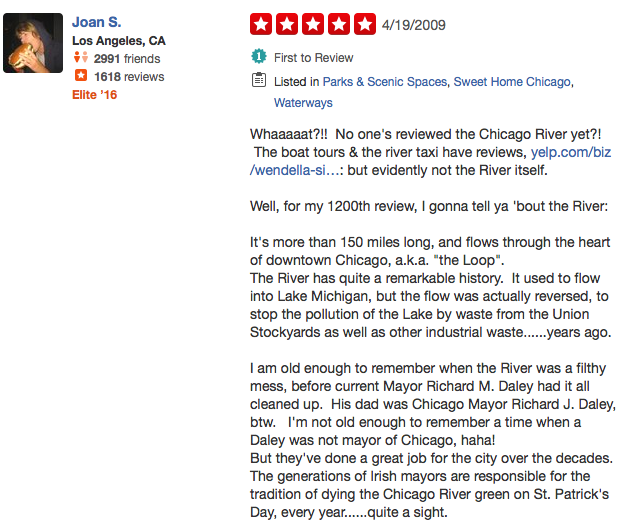Image resolution: width=635 pixels, height=531 pixels.
Task: Follow the yelp.com/biz/wendella-si… link
Action: (430, 161)
